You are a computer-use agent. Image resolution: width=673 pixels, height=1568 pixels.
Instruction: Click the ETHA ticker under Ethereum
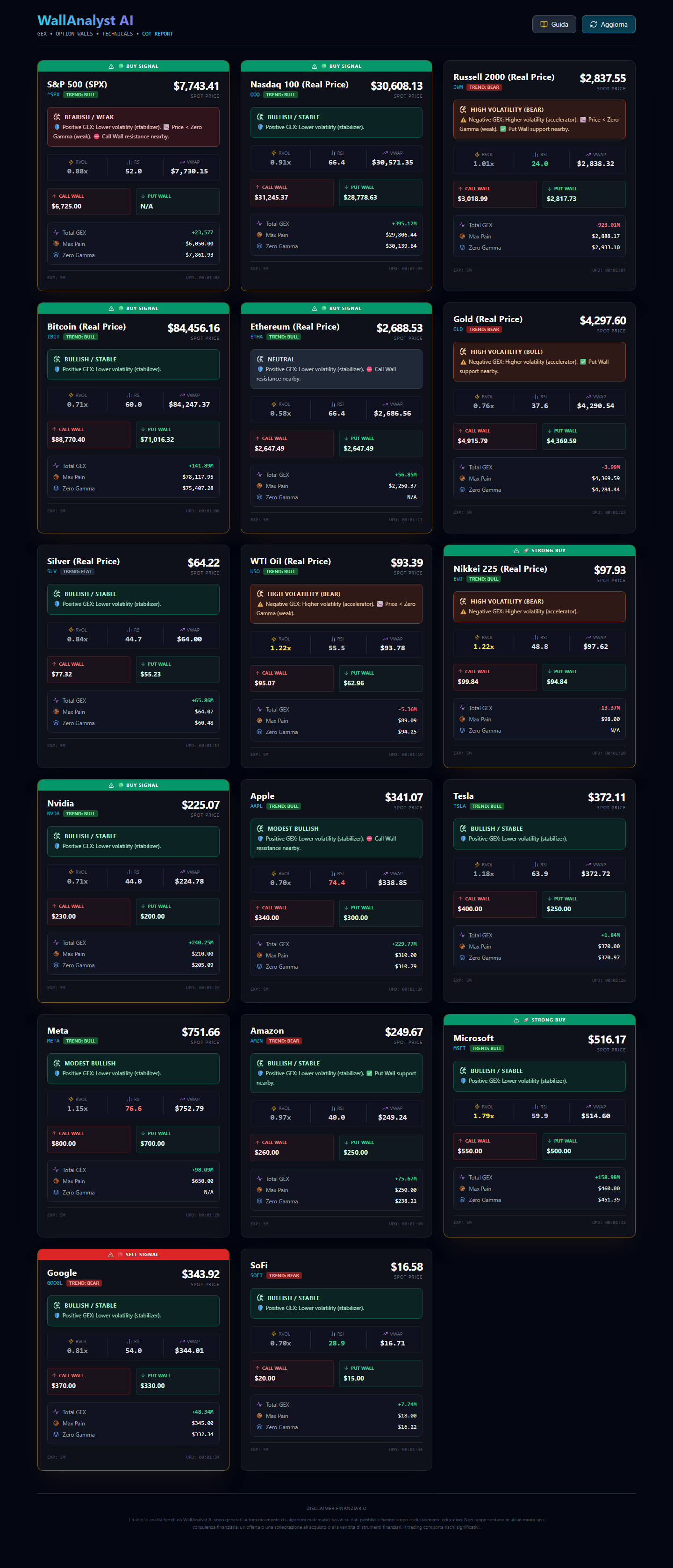pos(257,337)
